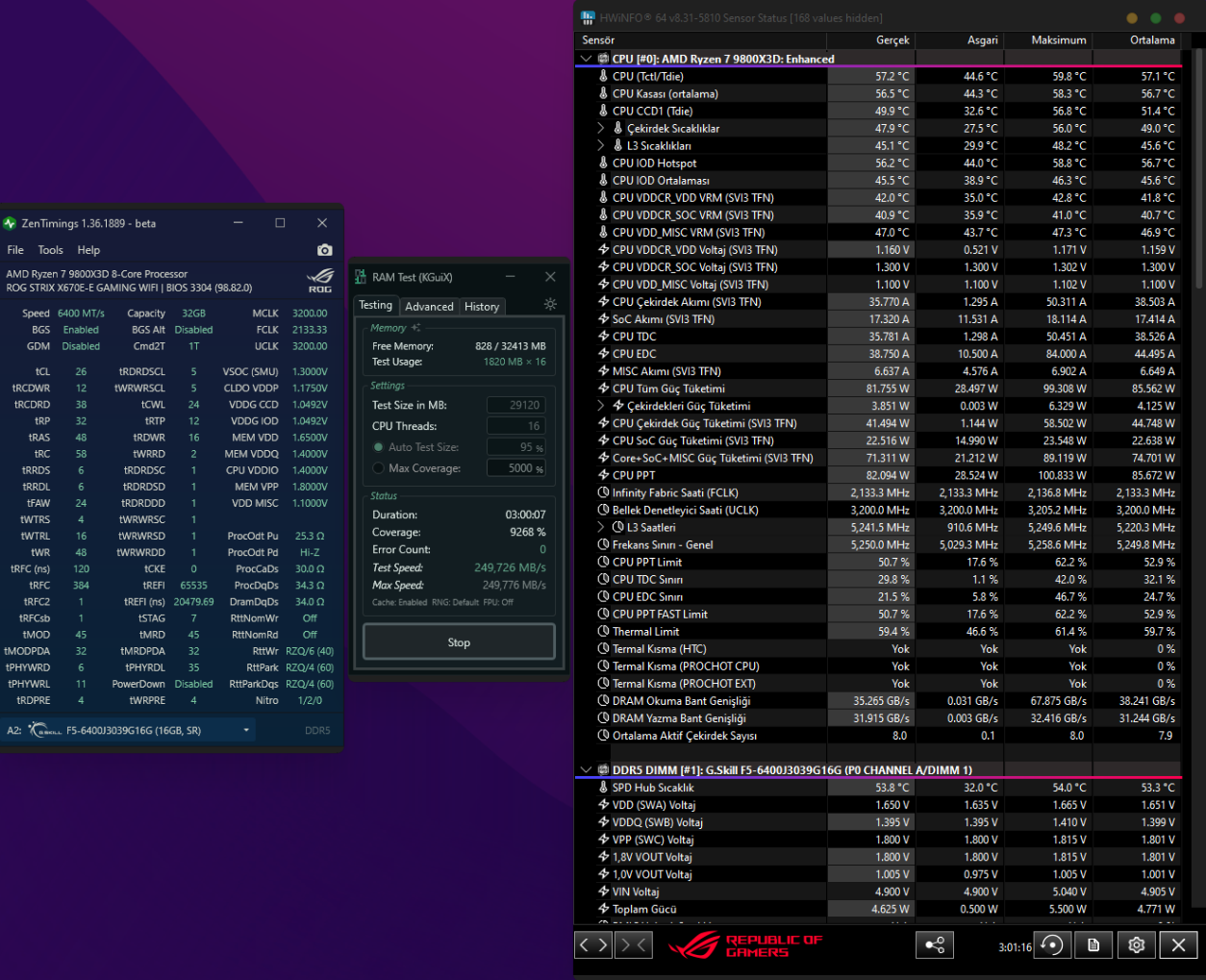Click the lightning icon of CPU PPT row
1206x980 pixels.
[603, 475]
